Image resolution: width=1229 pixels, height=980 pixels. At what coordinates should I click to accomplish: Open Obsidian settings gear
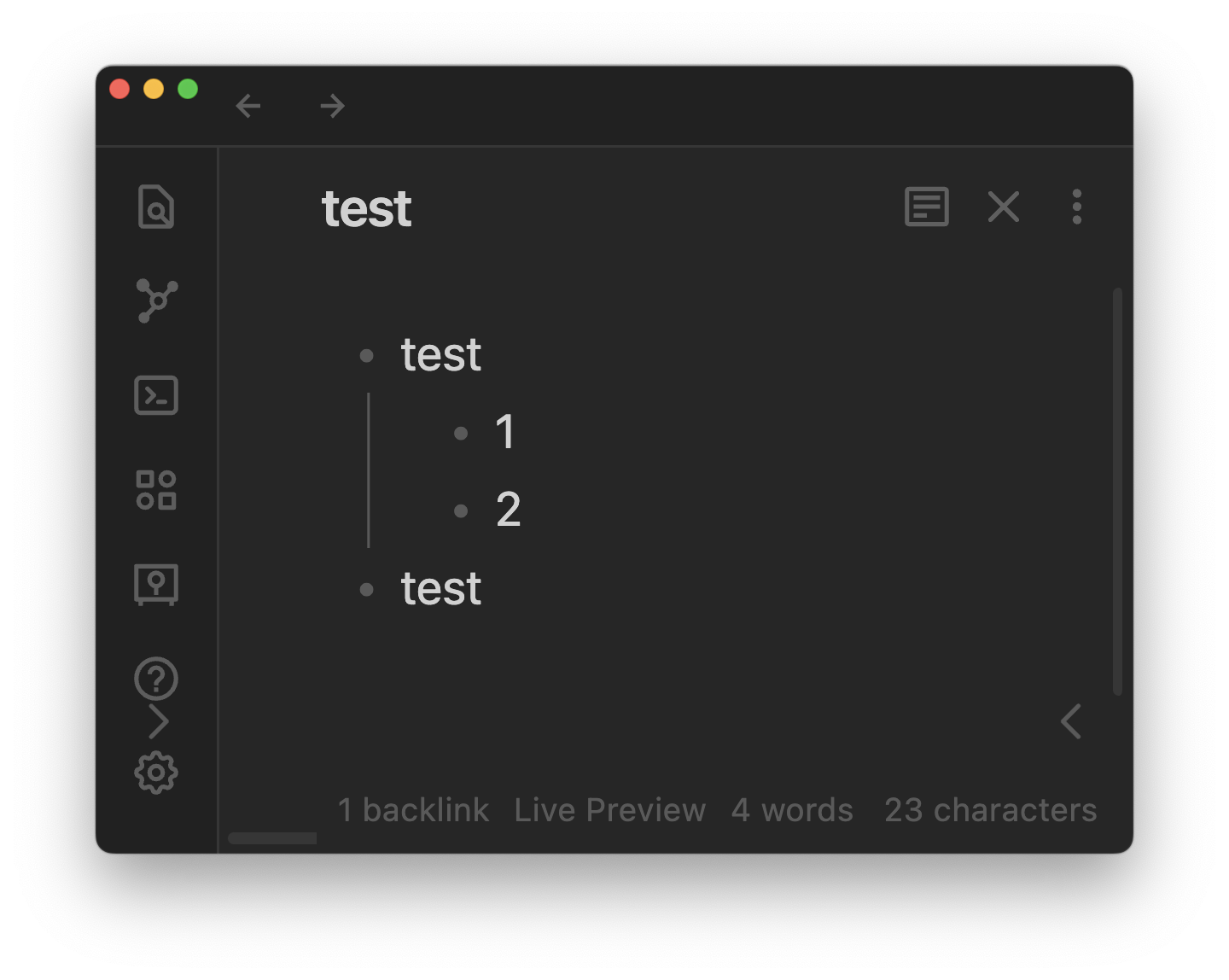[x=156, y=771]
